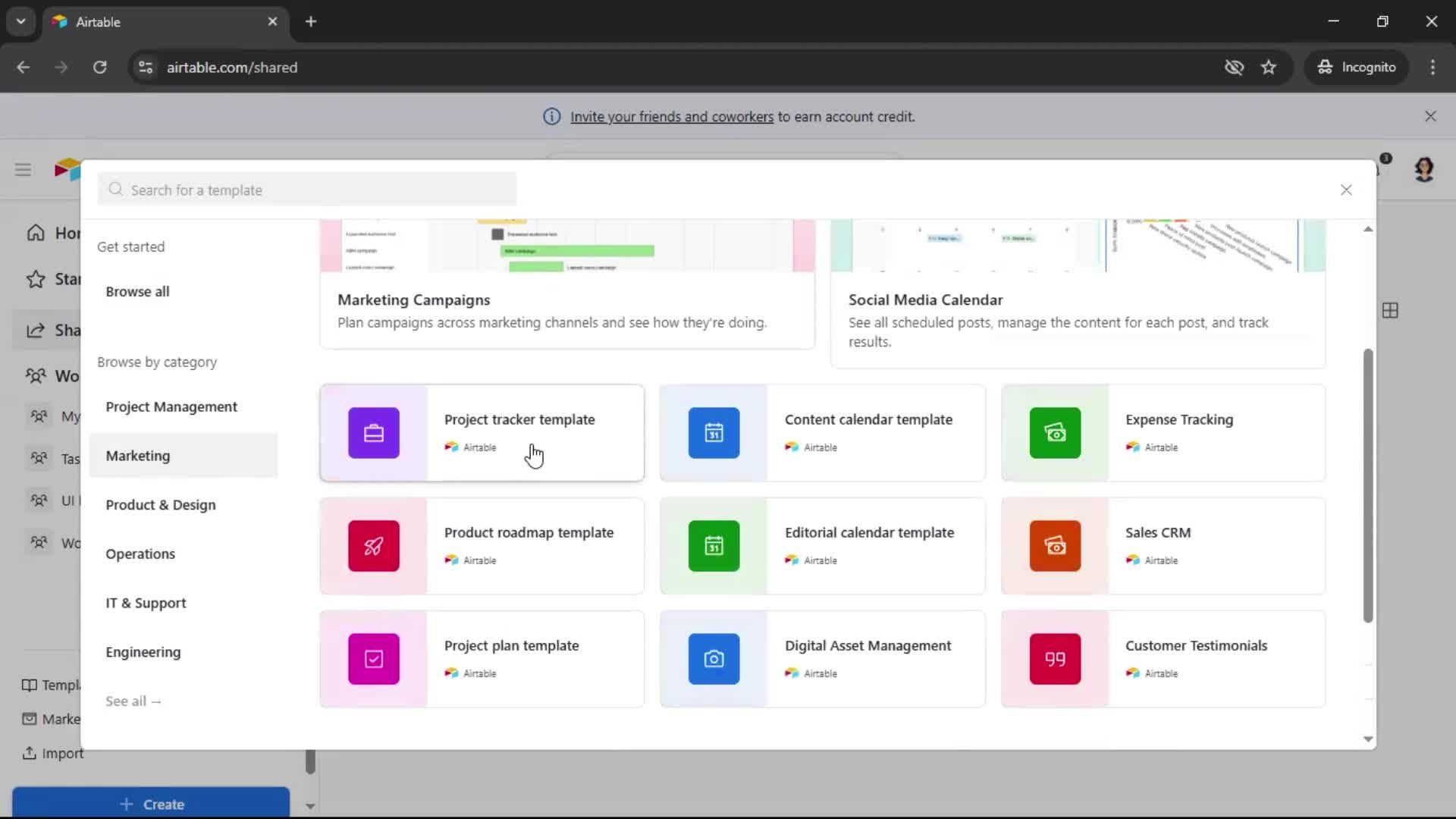The image size is (1456, 819).
Task: Dismiss the invite friends banner
Action: 1430,116
